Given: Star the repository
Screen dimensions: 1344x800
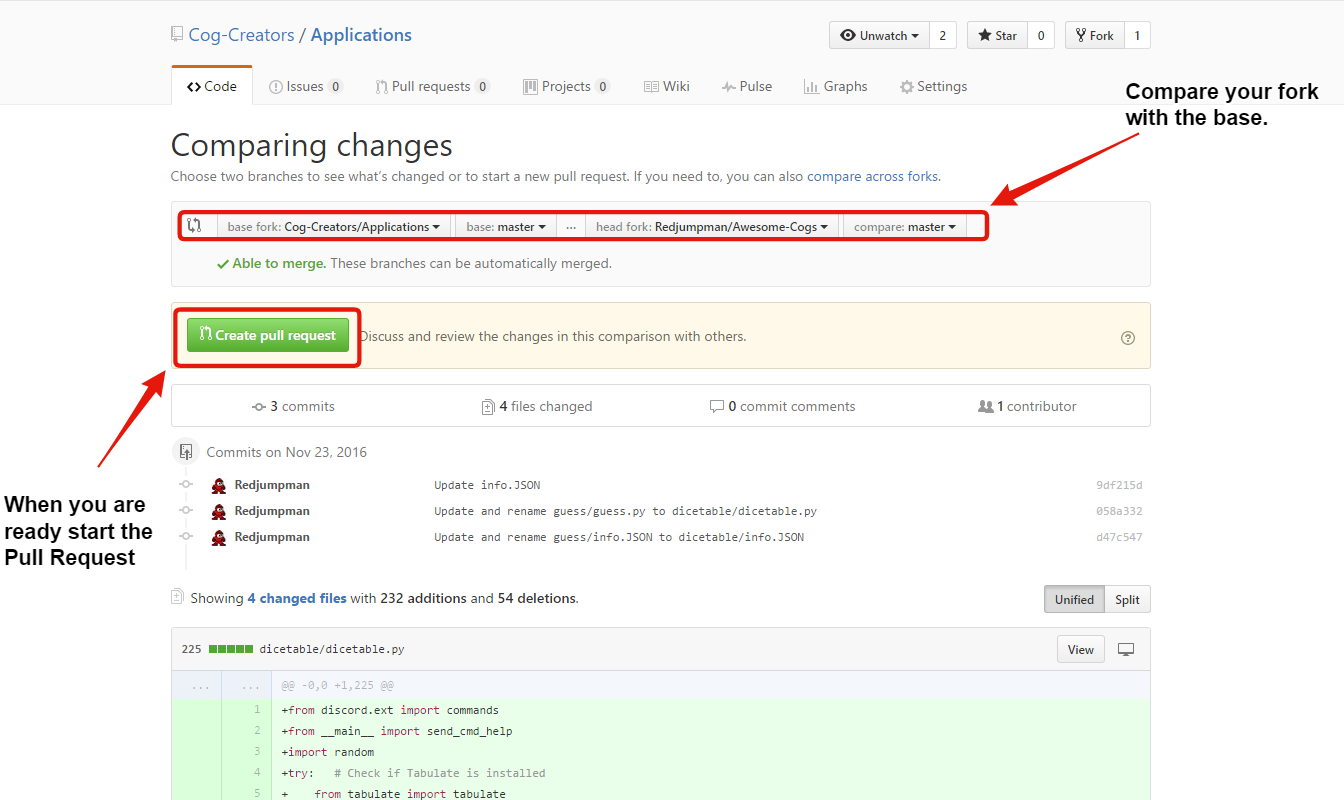Looking at the screenshot, I should pos(998,35).
